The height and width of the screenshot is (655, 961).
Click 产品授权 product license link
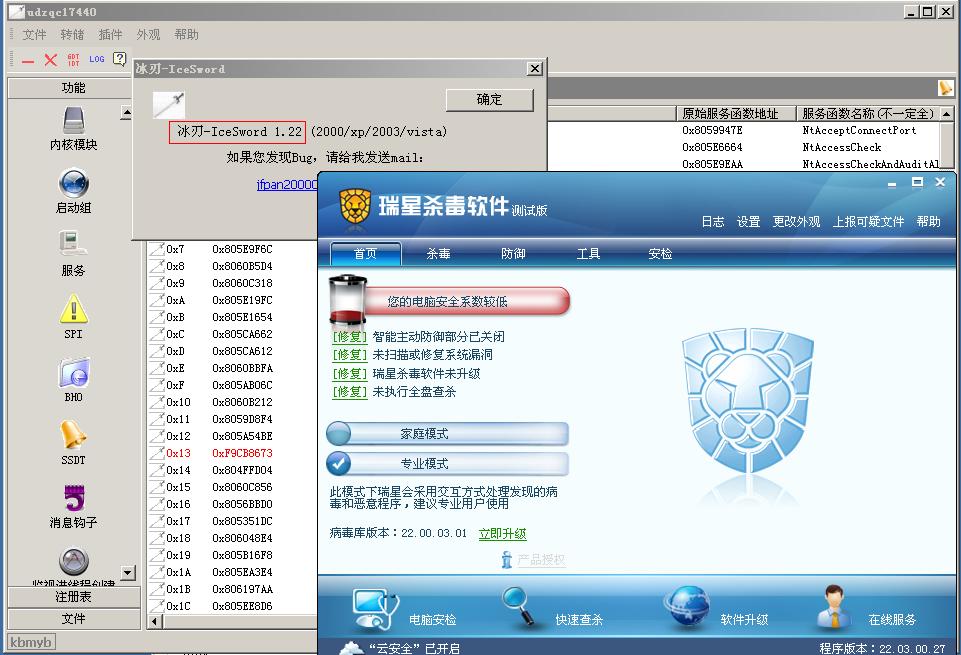(541, 559)
